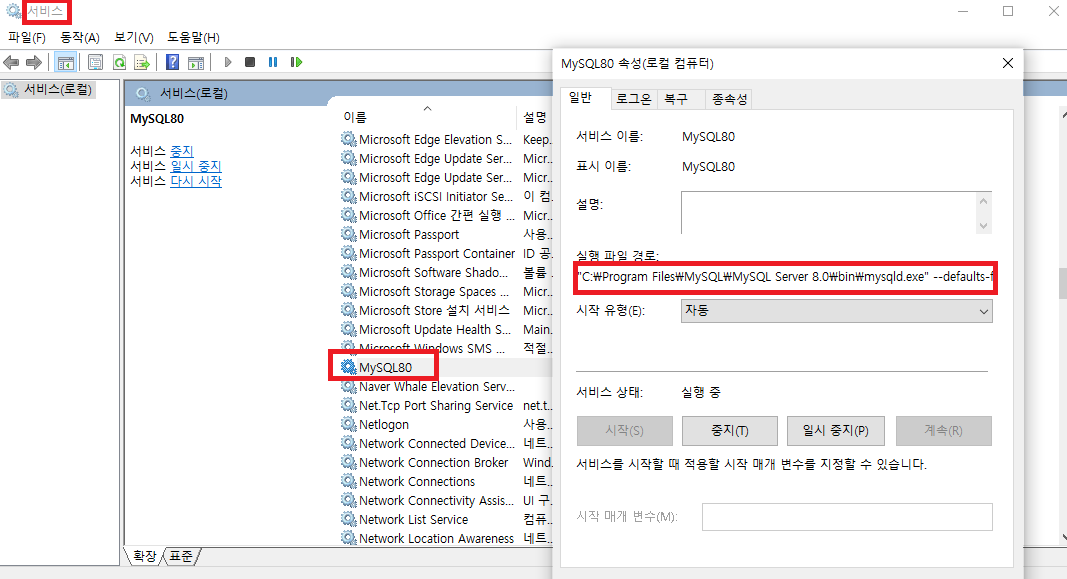Select the MySQL80 service row
This screenshot has width=1067, height=579.
click(x=446, y=367)
